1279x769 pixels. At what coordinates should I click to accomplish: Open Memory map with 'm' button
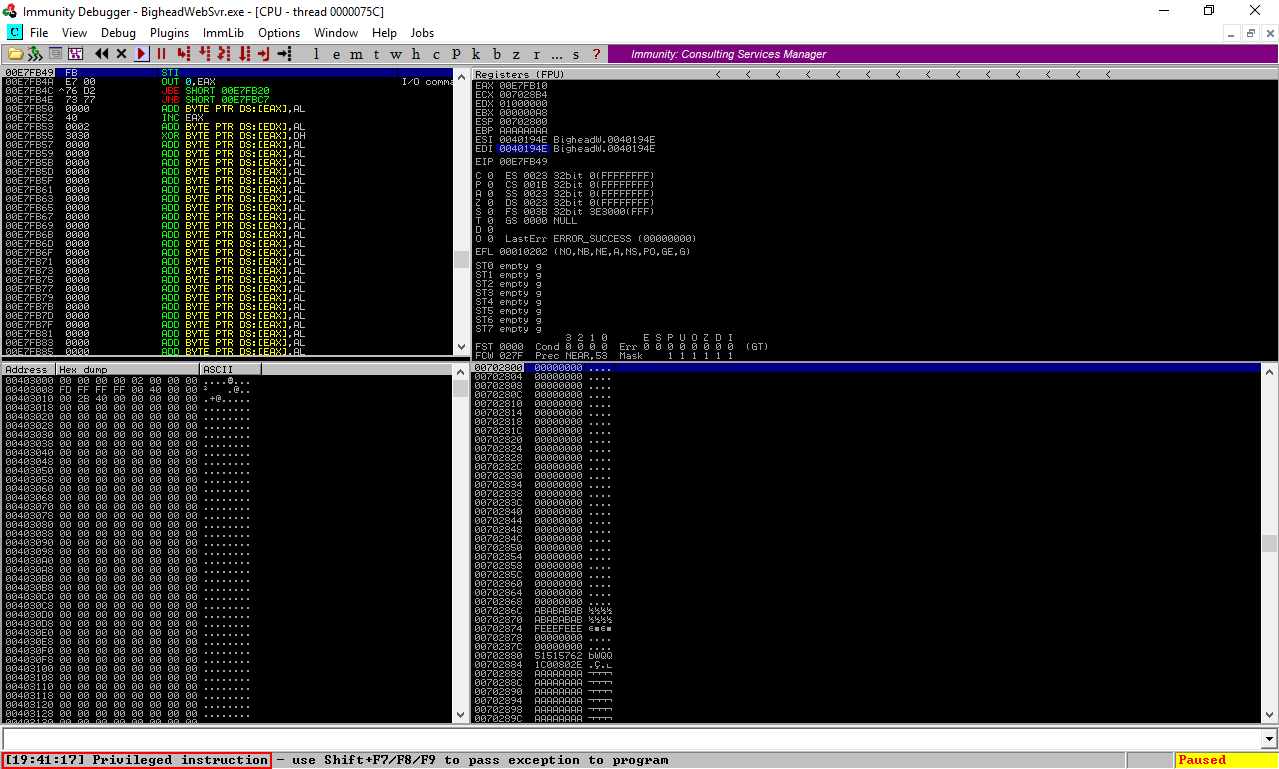[356, 54]
